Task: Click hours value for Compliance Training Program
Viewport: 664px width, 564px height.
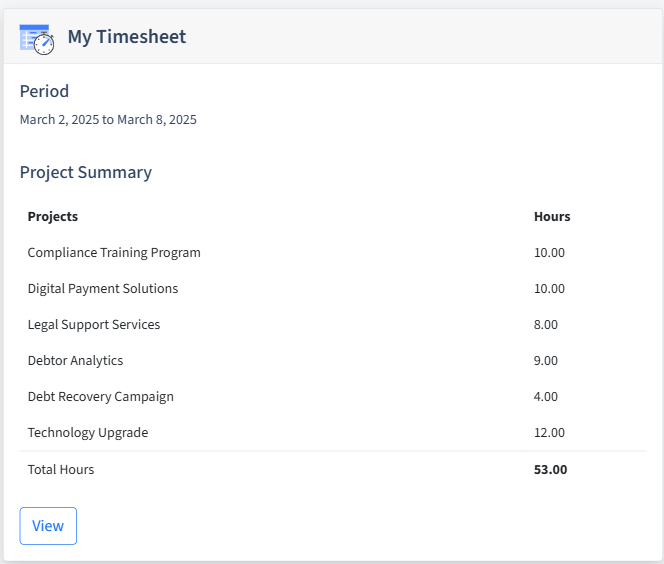Action: click(x=549, y=252)
